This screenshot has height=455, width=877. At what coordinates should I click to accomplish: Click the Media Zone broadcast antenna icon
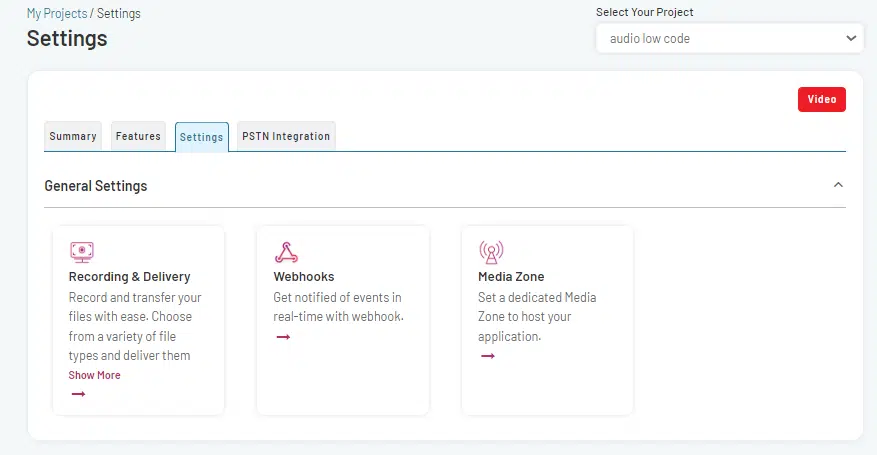coord(491,252)
